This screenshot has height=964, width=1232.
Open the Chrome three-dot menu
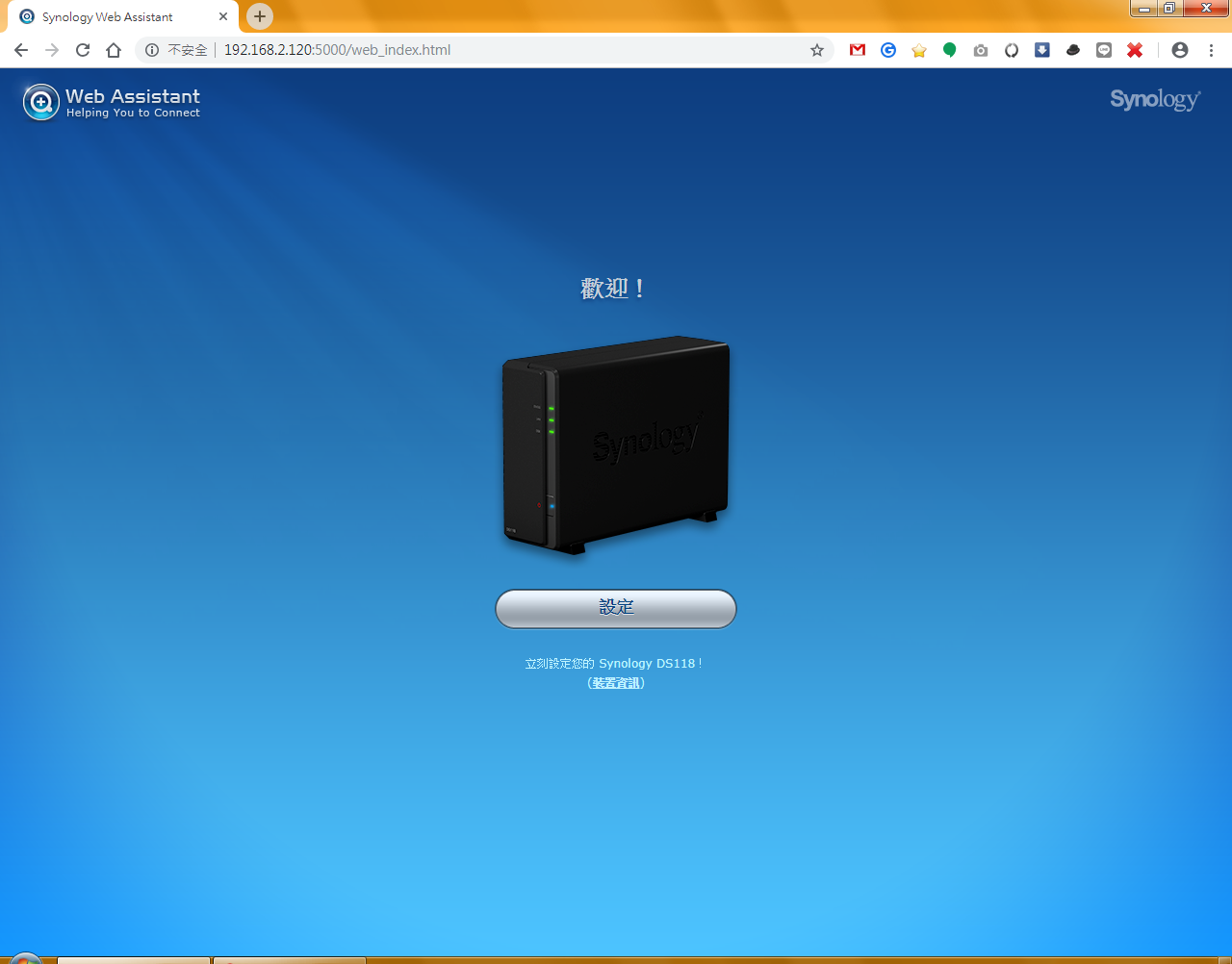[1211, 50]
